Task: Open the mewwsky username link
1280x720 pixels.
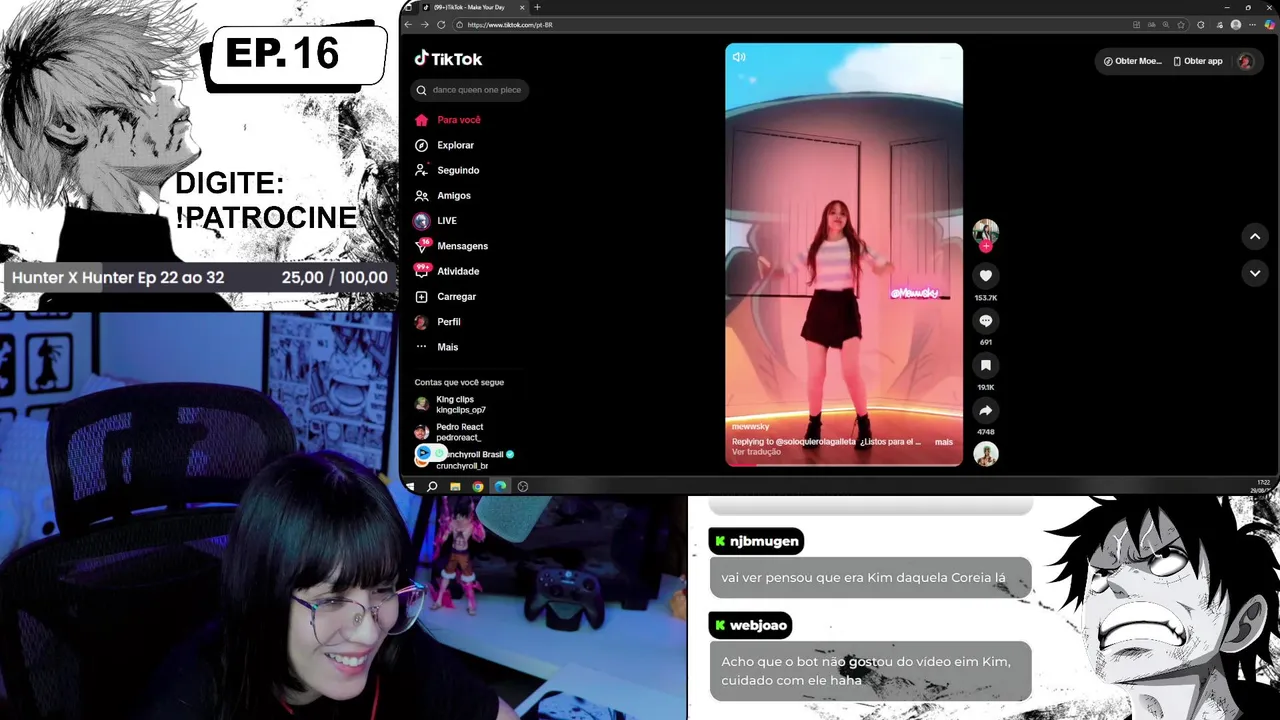Action: [x=750, y=427]
